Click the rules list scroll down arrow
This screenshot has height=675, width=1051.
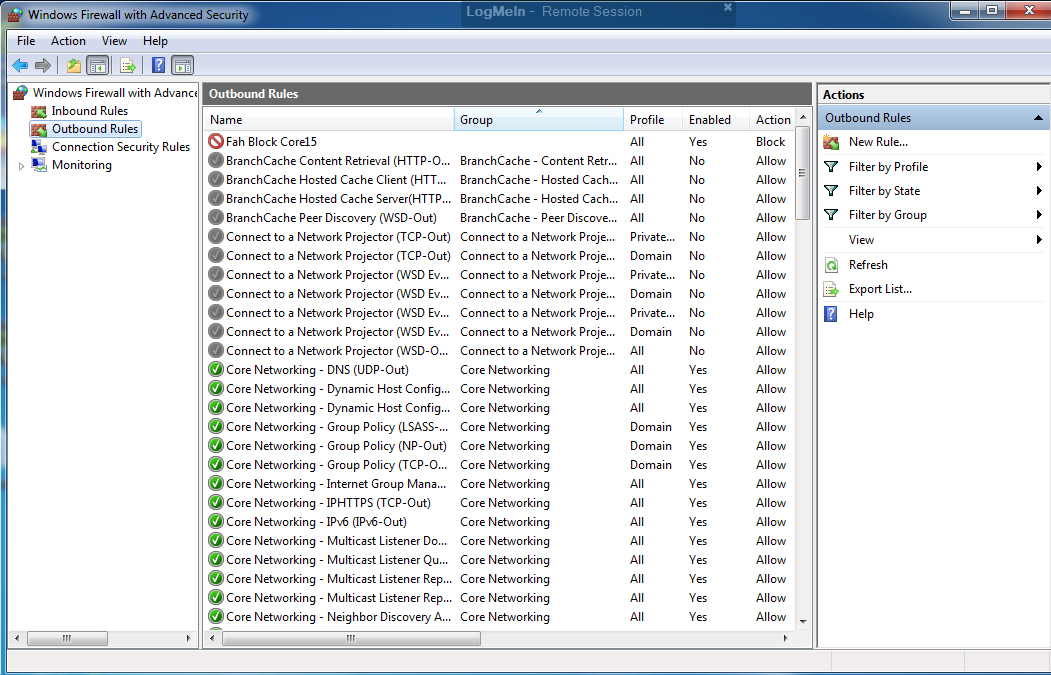[803, 622]
